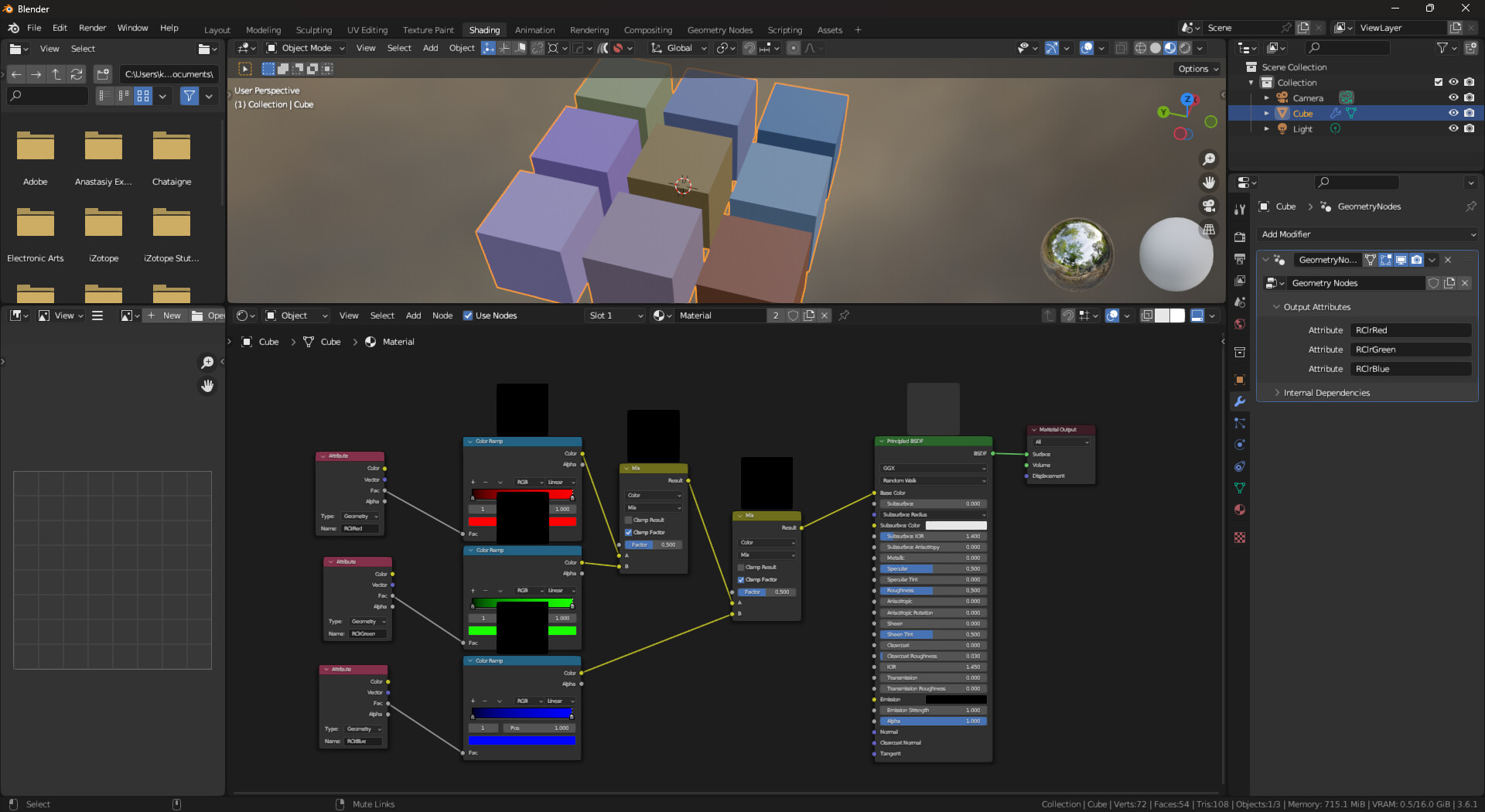Image resolution: width=1485 pixels, height=812 pixels.
Task: Hide the Light object in the outliner
Action: tap(1453, 129)
